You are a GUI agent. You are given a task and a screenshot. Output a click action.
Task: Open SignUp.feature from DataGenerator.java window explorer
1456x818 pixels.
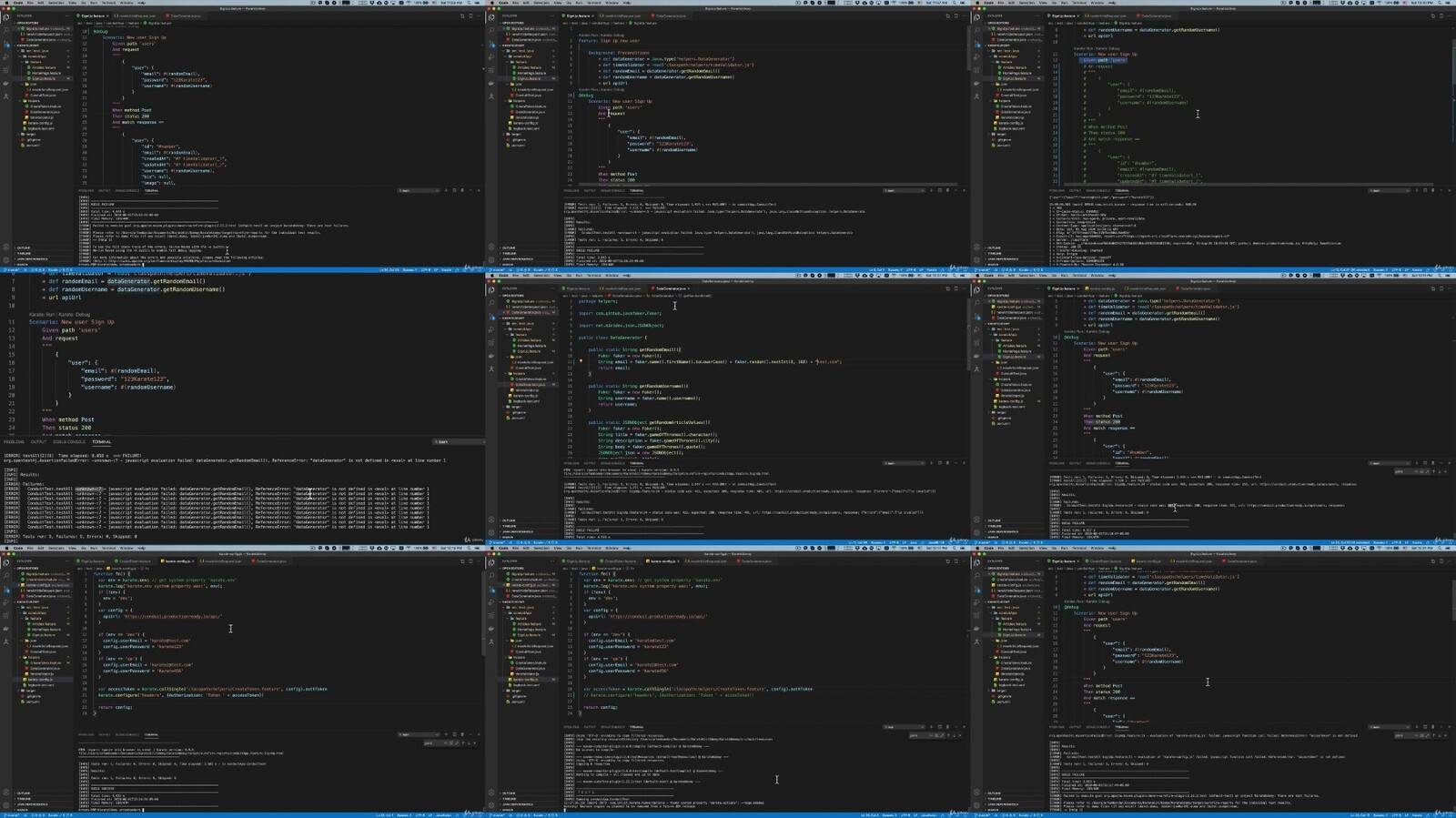(x=529, y=351)
